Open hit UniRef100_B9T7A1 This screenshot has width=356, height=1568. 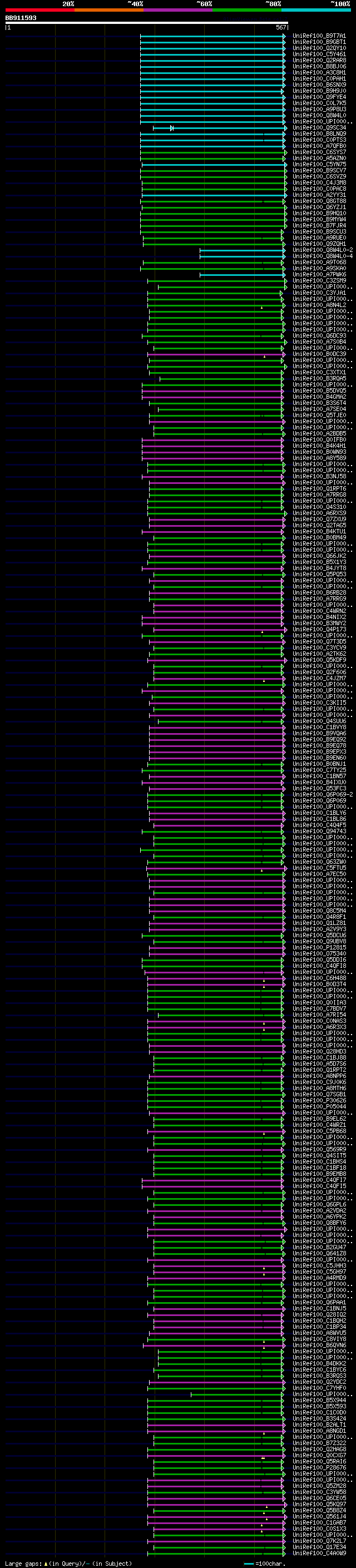(319, 36)
